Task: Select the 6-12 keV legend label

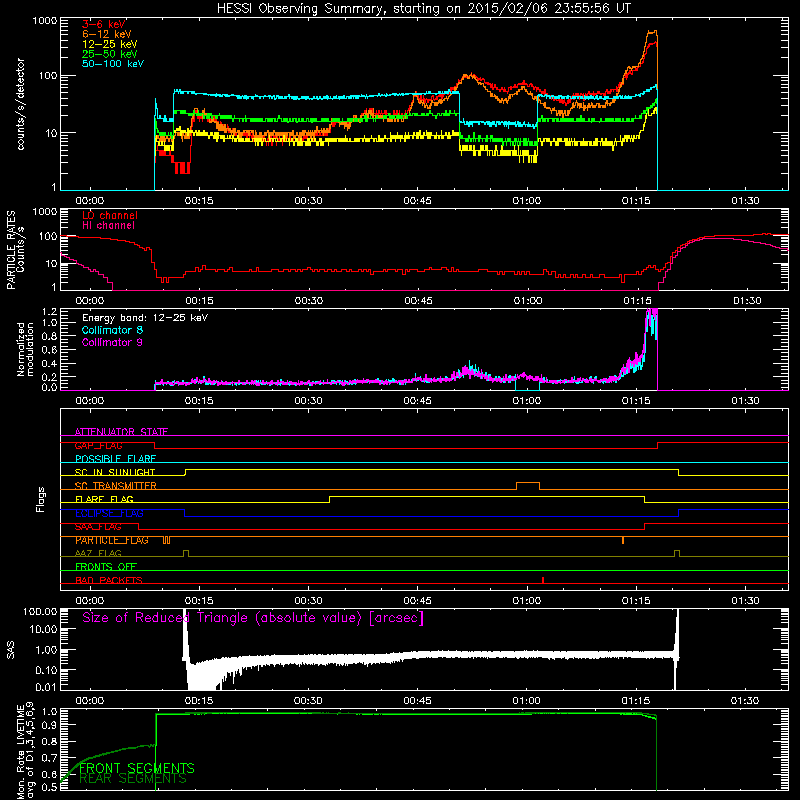Action: [x=107, y=34]
